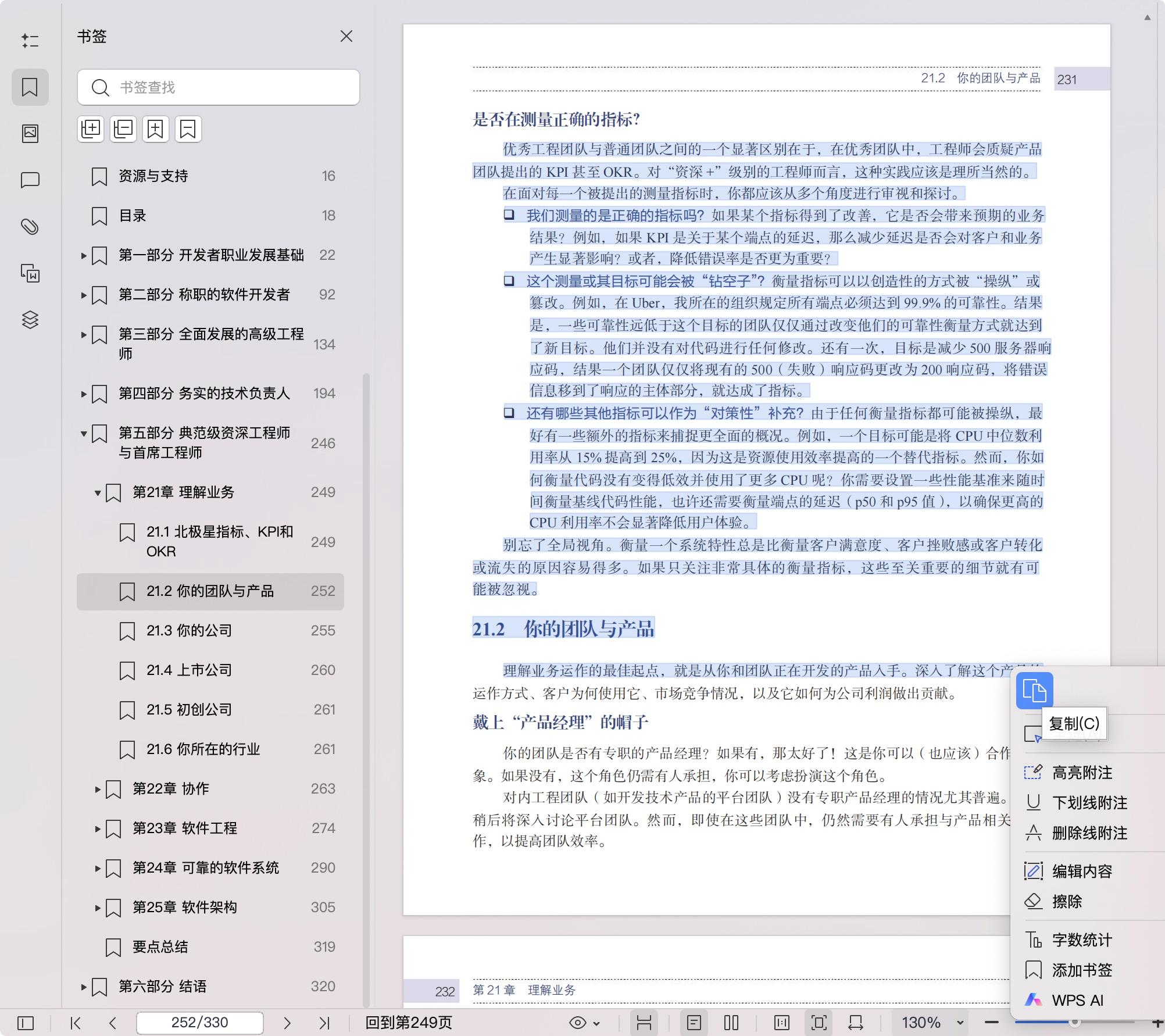Screen dimensions: 1165x1036
Task: Toggle the sidebar panel visibility button
Action: [x=26, y=1023]
